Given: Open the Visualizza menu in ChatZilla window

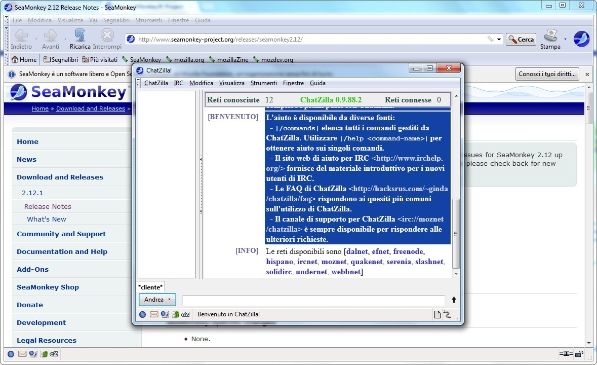Looking at the screenshot, I should point(232,83).
